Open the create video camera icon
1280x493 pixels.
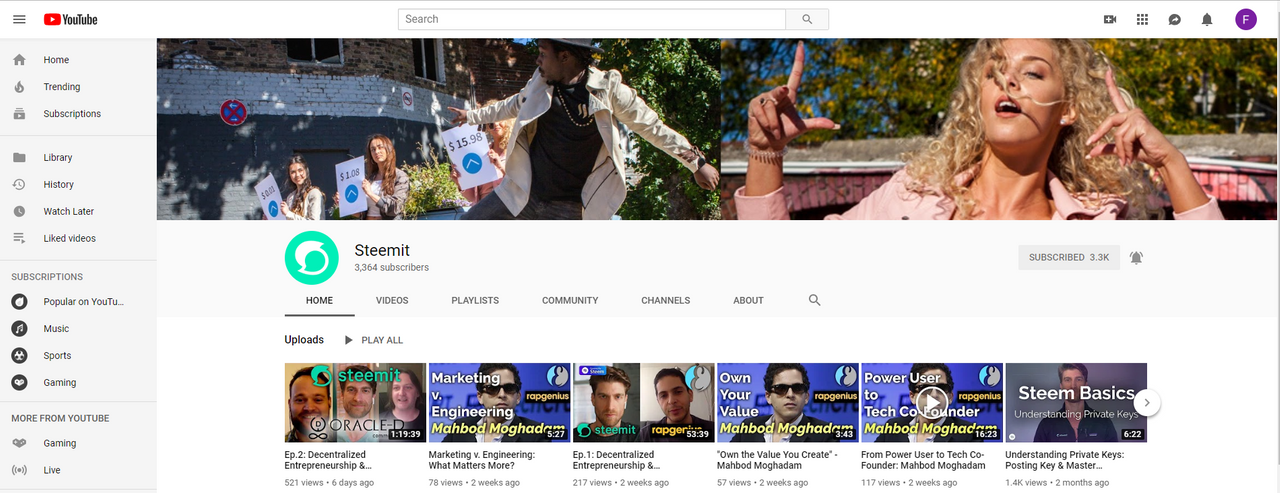(x=1110, y=19)
